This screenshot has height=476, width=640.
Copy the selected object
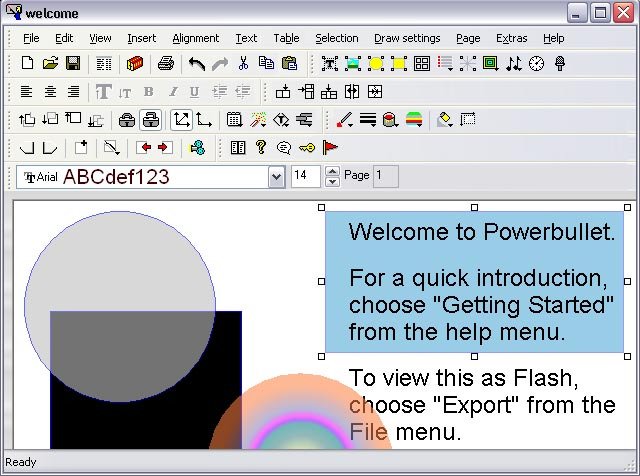pyautogui.click(x=266, y=64)
